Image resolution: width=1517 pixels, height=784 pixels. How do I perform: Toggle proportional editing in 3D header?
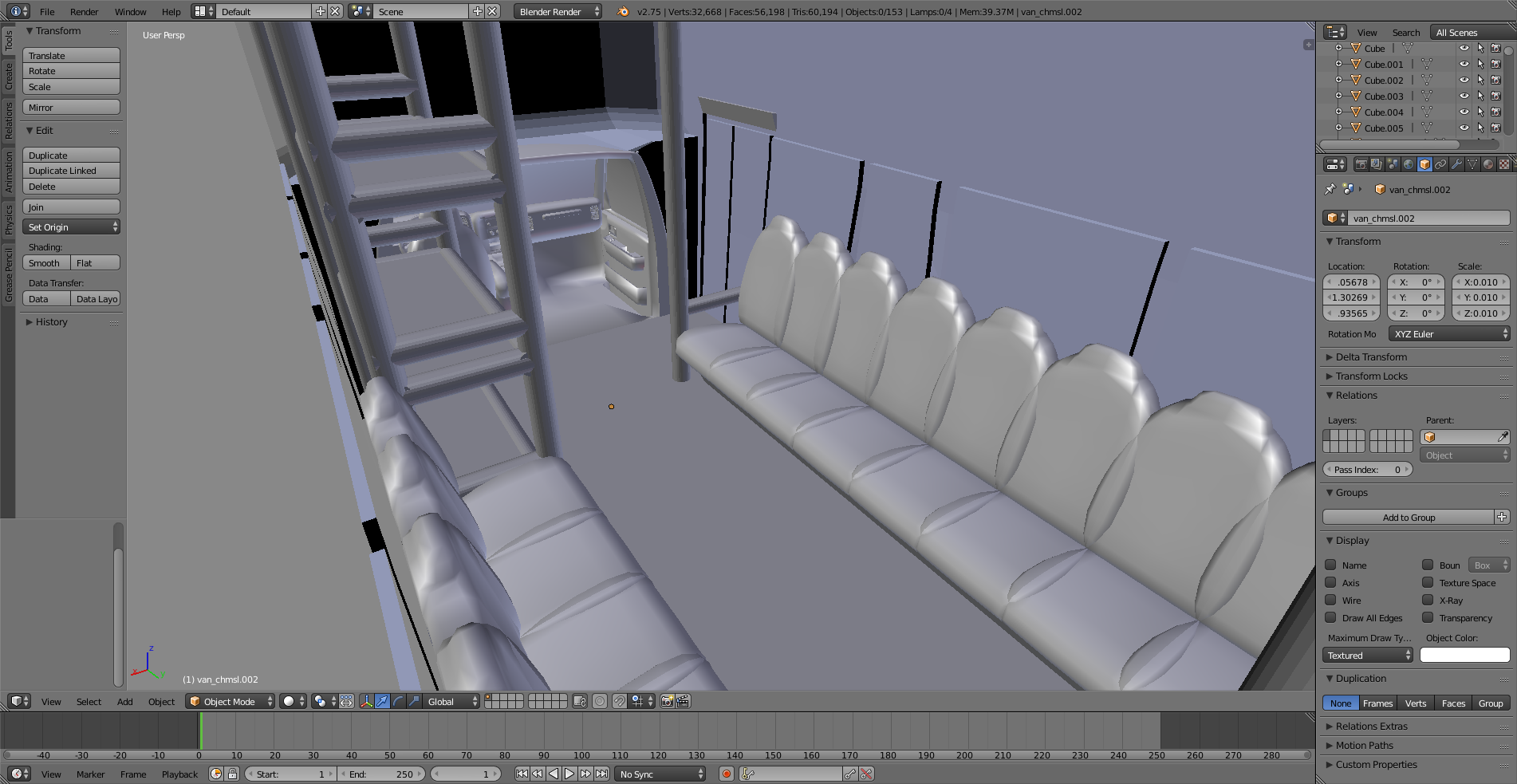[600, 701]
